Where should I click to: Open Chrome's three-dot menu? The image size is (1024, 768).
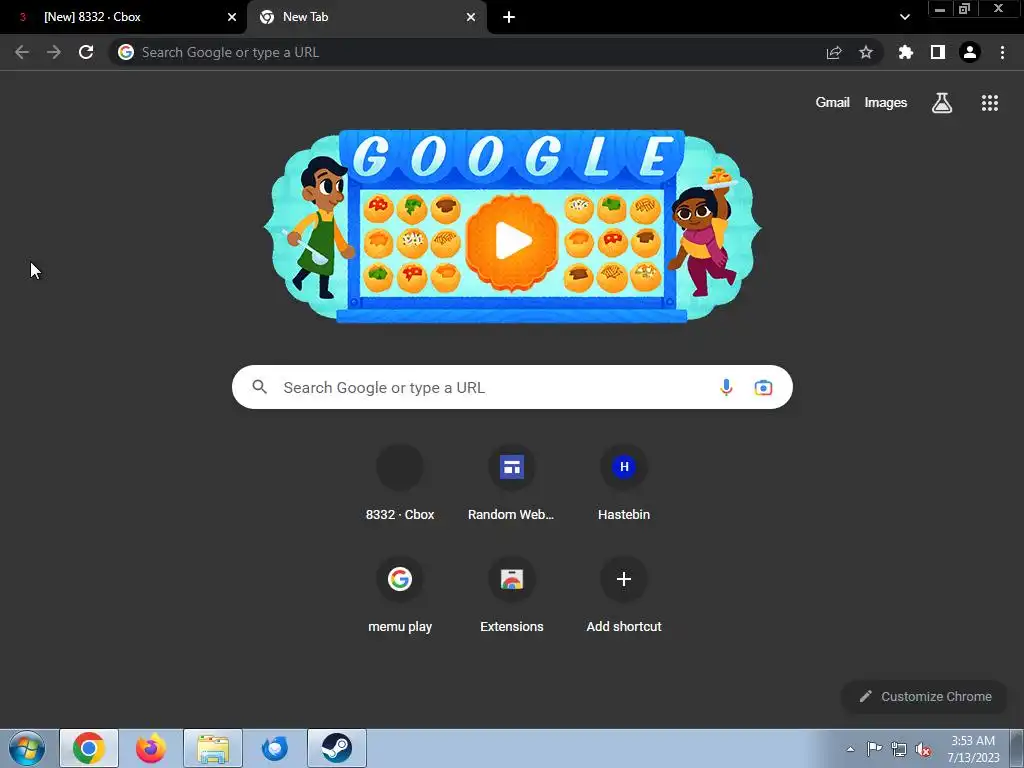(x=1002, y=52)
